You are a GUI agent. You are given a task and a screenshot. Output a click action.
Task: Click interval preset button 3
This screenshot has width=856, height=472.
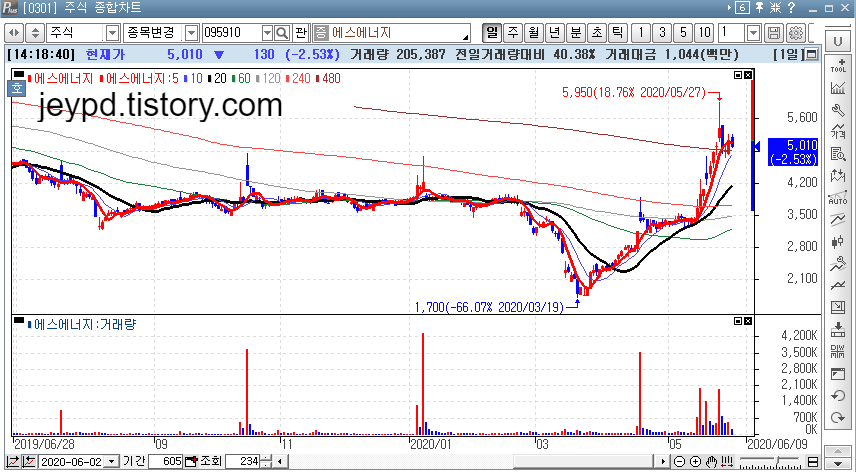point(662,33)
